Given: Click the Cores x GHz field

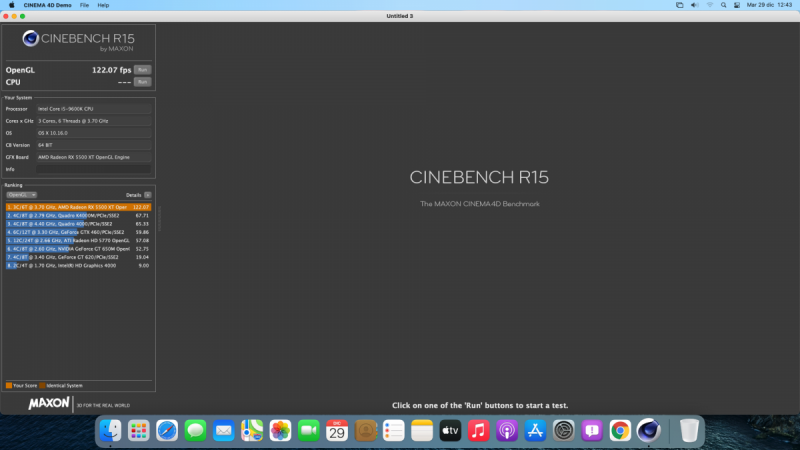Looking at the screenshot, I should coord(93,121).
